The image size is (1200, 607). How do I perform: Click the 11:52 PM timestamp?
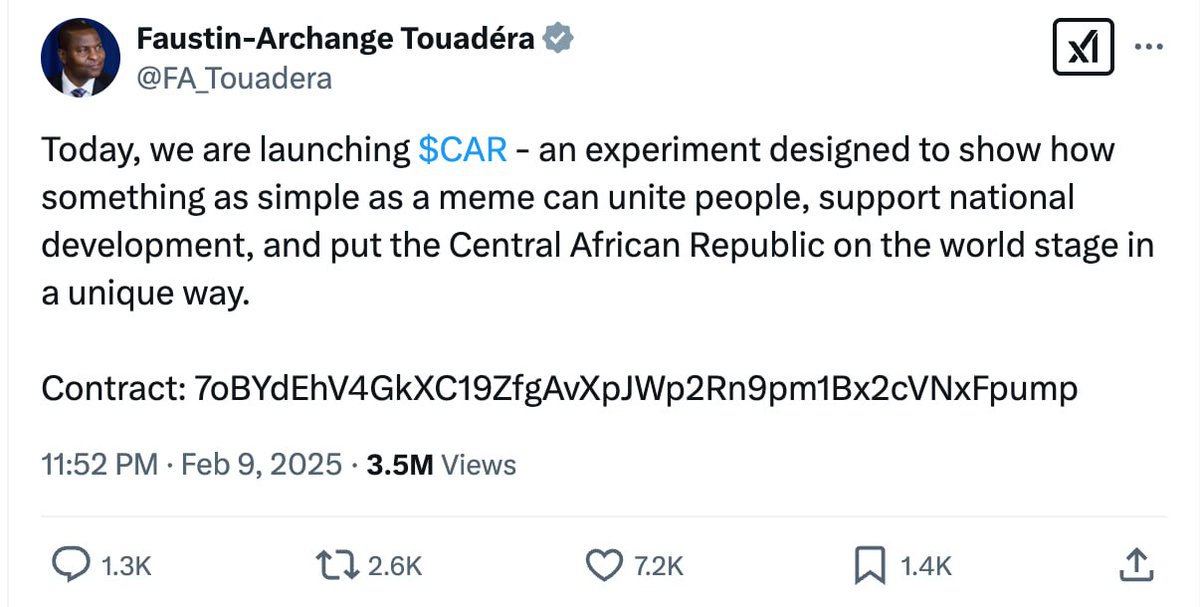click(x=99, y=465)
